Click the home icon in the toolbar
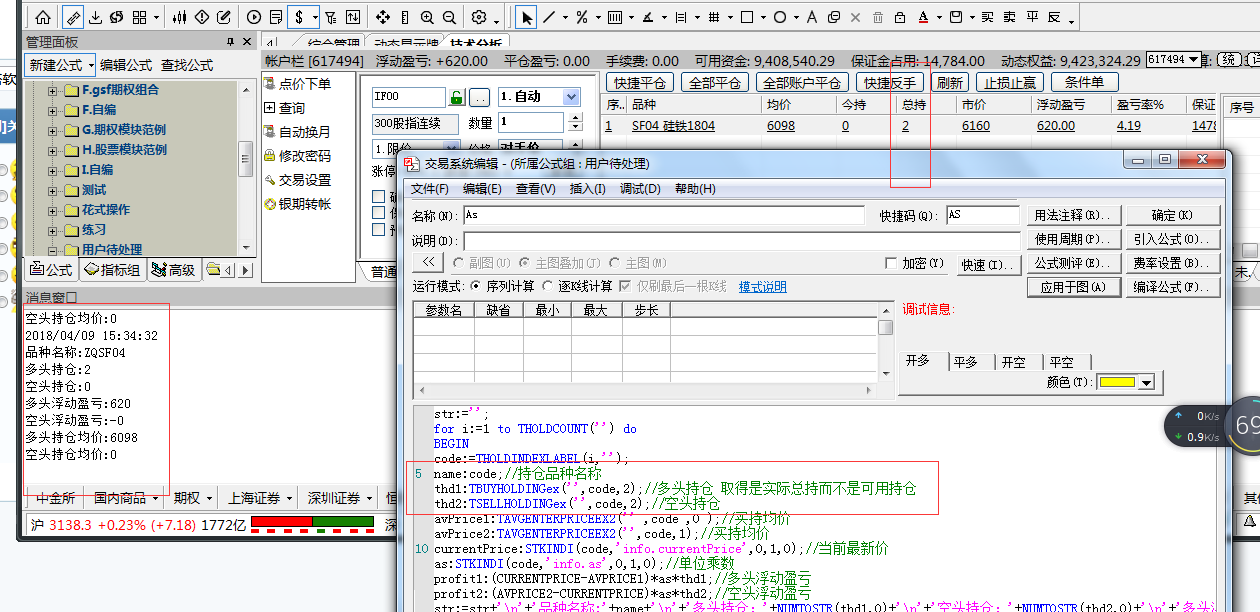 click(42, 17)
